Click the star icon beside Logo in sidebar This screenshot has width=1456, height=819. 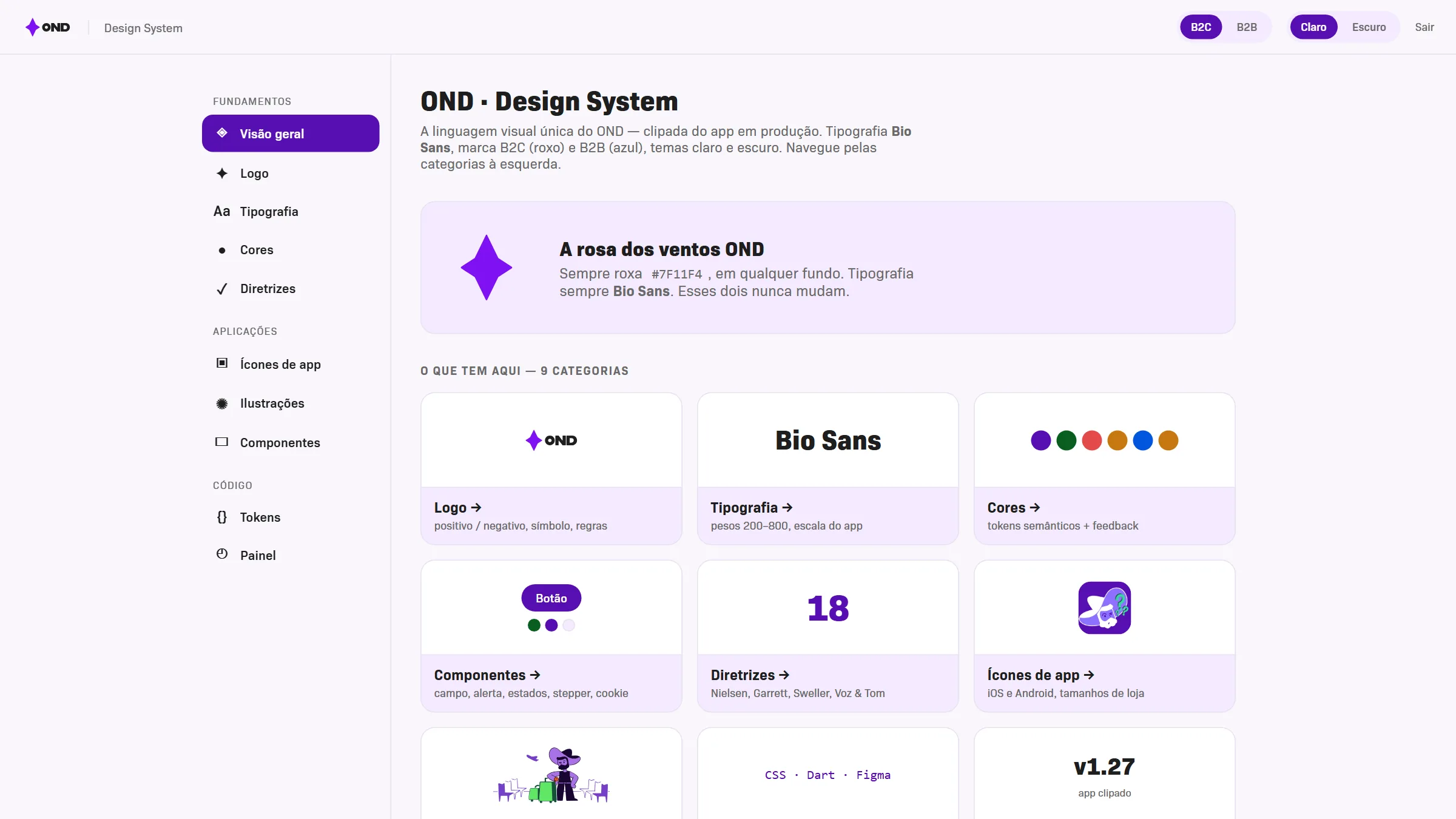coord(222,173)
